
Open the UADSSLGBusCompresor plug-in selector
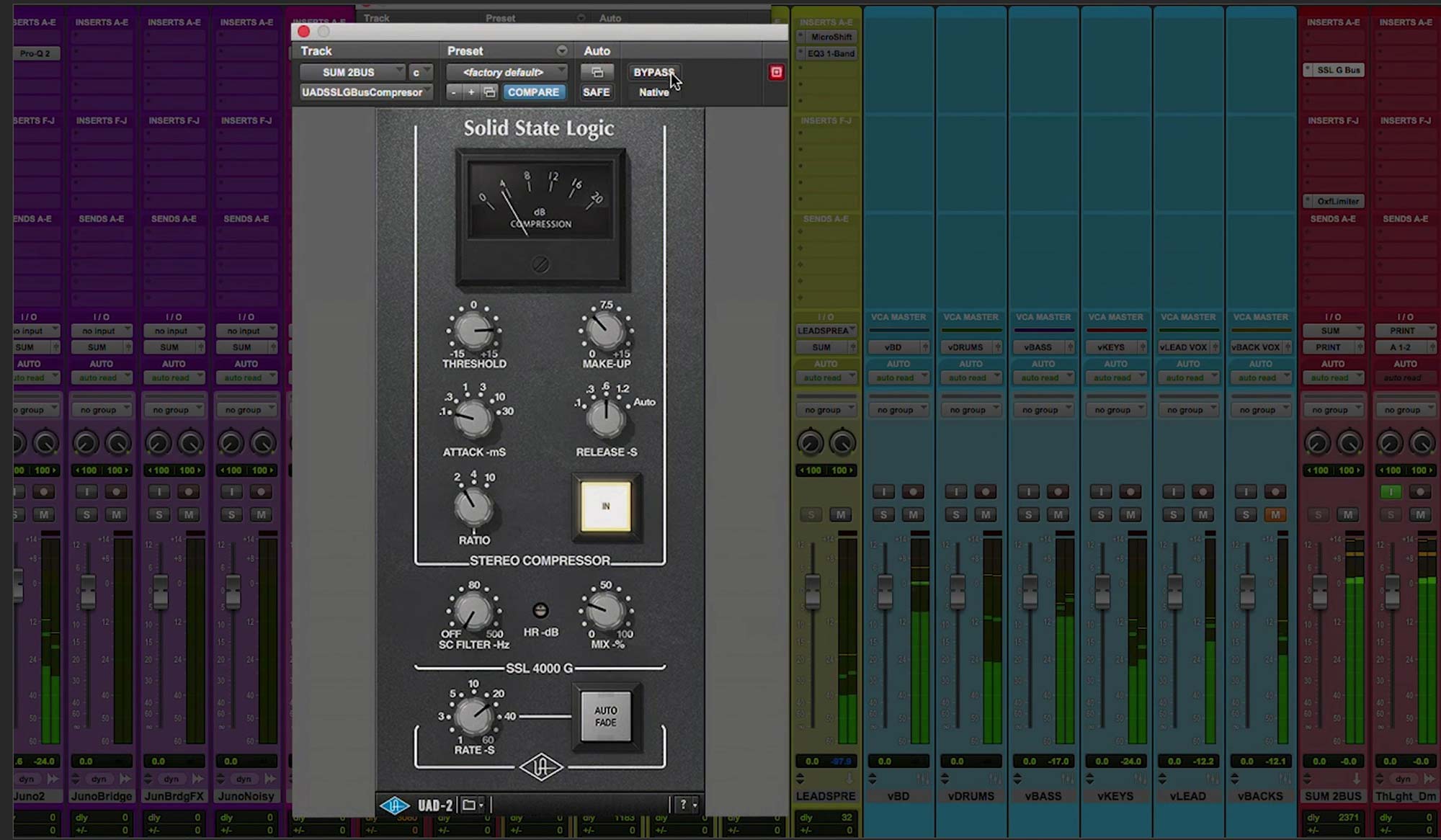366,92
